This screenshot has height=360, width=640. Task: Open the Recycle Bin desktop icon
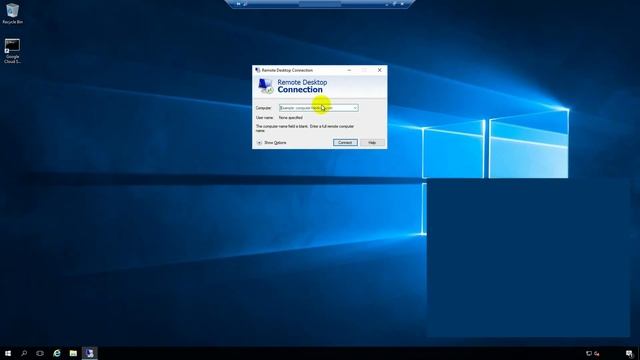point(12,13)
